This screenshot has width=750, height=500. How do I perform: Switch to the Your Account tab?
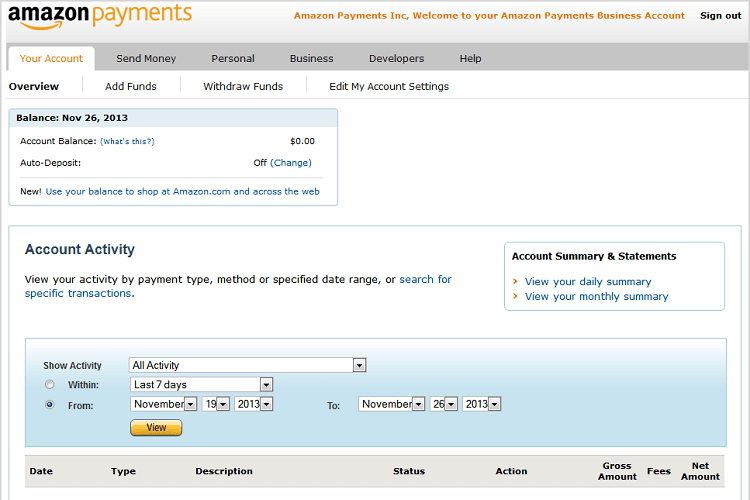point(51,58)
